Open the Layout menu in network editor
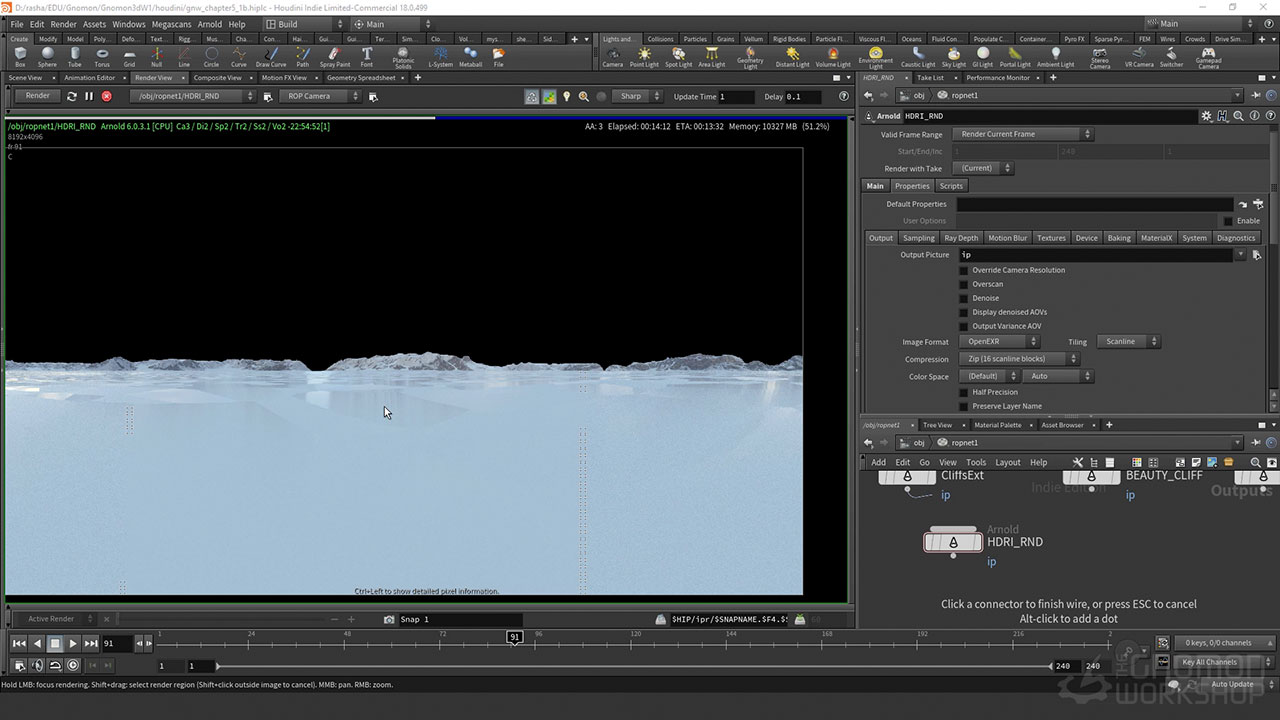Screen dimensions: 1280x720 pos(1008,462)
